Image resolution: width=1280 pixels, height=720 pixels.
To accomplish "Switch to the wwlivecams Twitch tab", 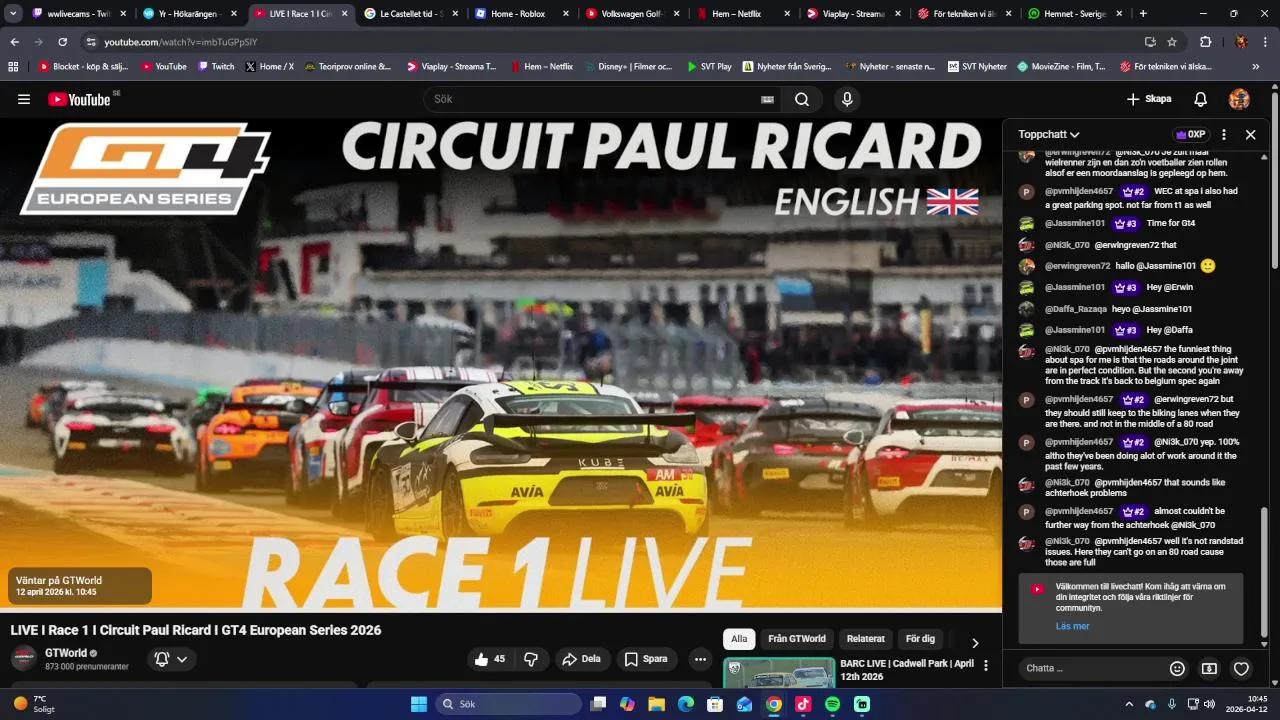I will pos(80,14).
